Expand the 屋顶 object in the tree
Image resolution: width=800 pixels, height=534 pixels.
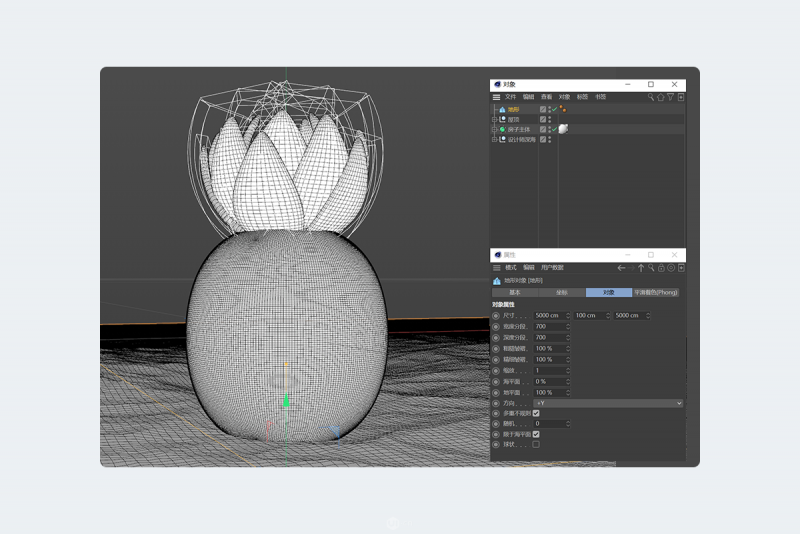click(495, 119)
